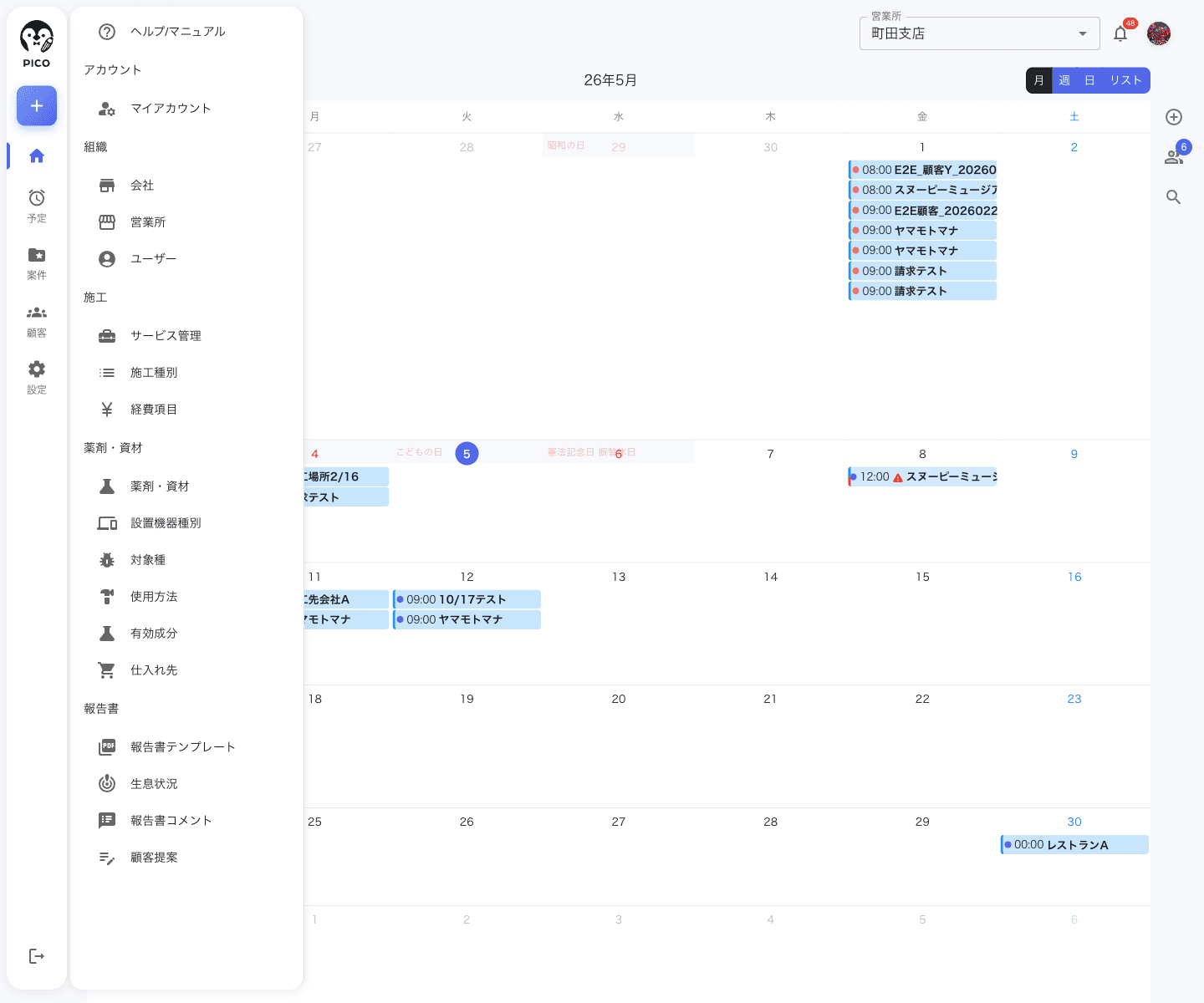Click the 顧客提案 edit-note icon
1204x1003 pixels.
[107, 858]
